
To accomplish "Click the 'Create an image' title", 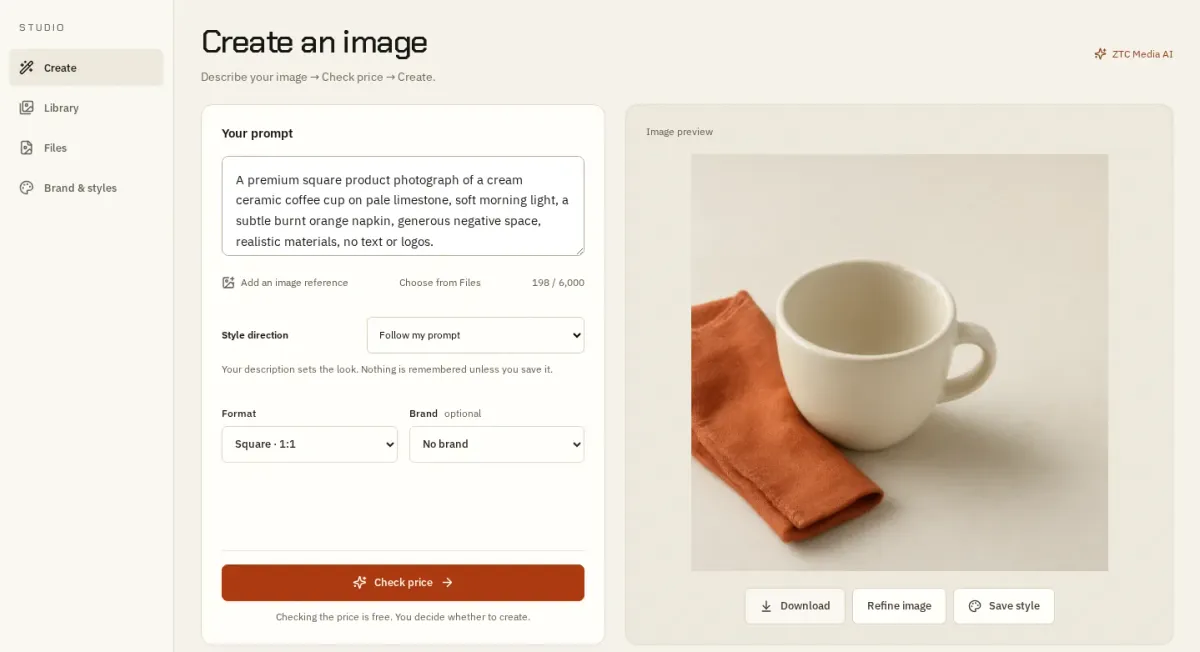I will tap(314, 42).
